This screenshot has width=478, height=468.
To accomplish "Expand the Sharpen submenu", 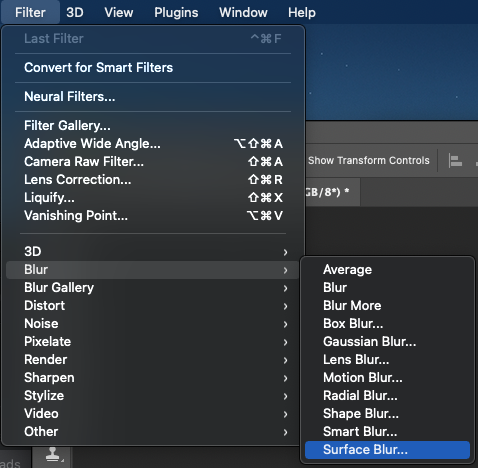I will (153, 378).
